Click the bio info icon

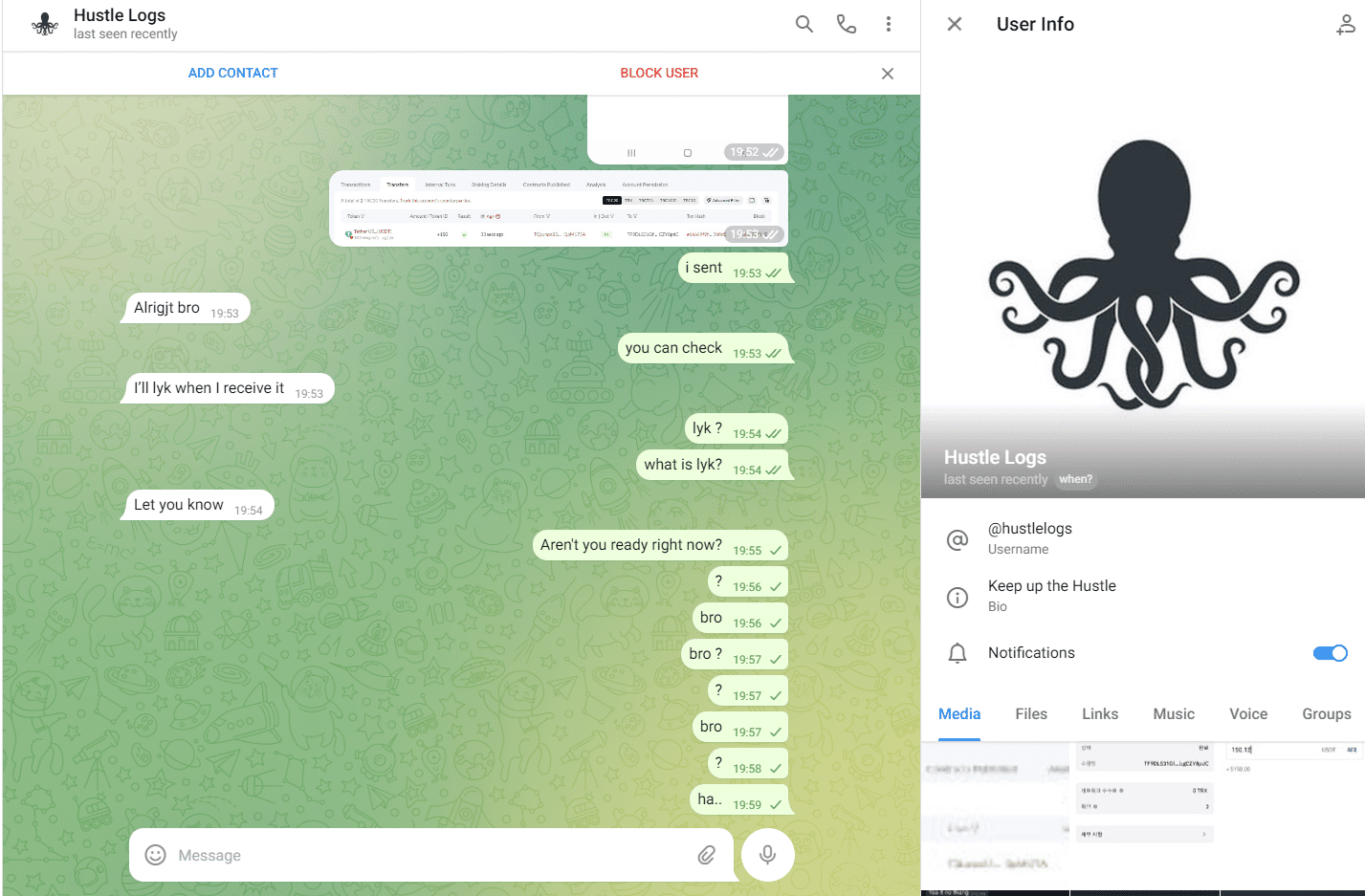tap(958, 598)
